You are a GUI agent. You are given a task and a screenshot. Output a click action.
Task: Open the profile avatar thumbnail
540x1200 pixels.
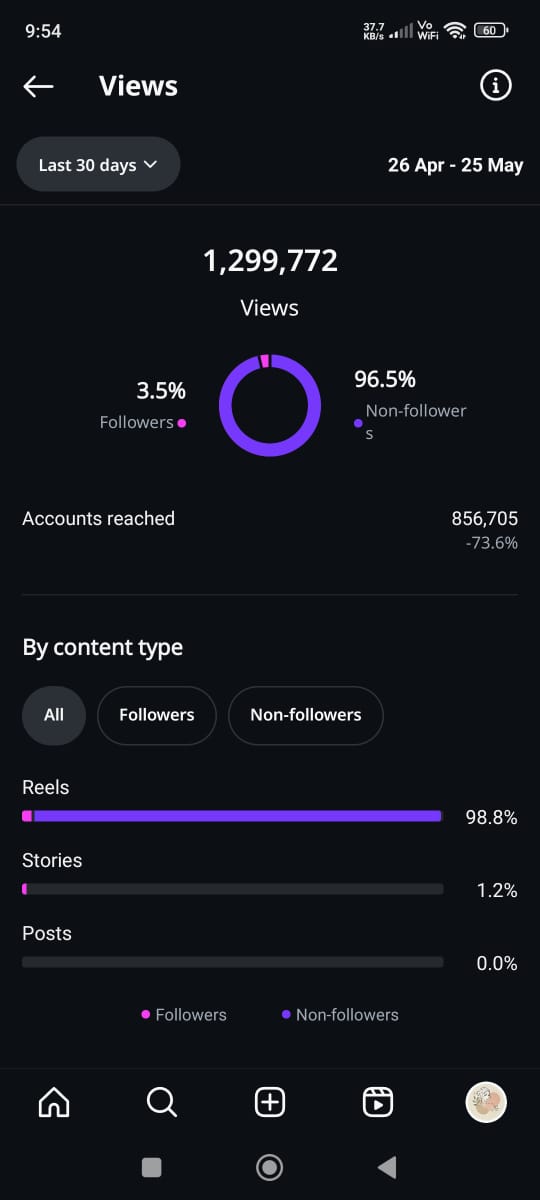pyautogui.click(x=486, y=1102)
